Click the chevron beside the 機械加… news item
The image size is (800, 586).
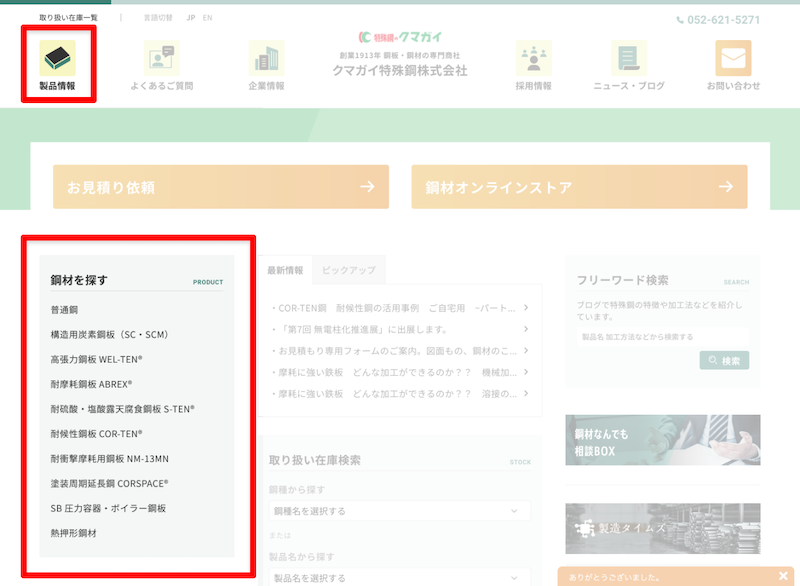(x=526, y=372)
